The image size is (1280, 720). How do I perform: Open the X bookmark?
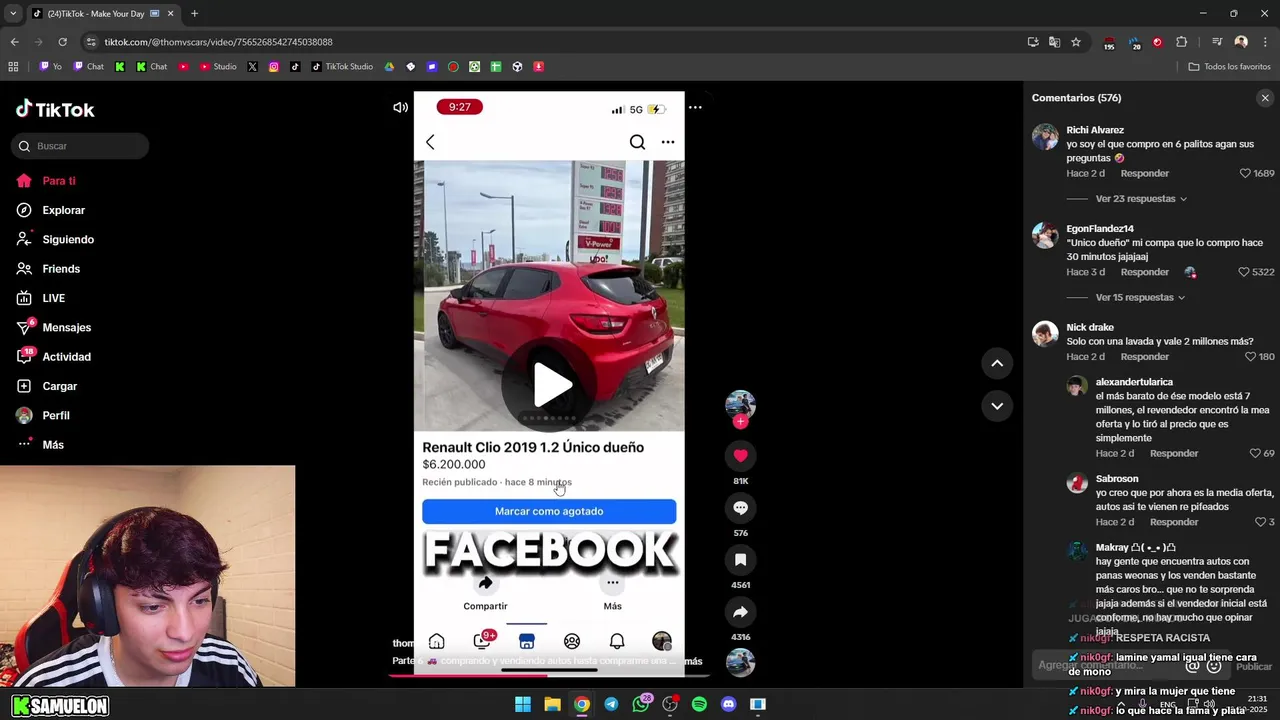(x=252, y=67)
